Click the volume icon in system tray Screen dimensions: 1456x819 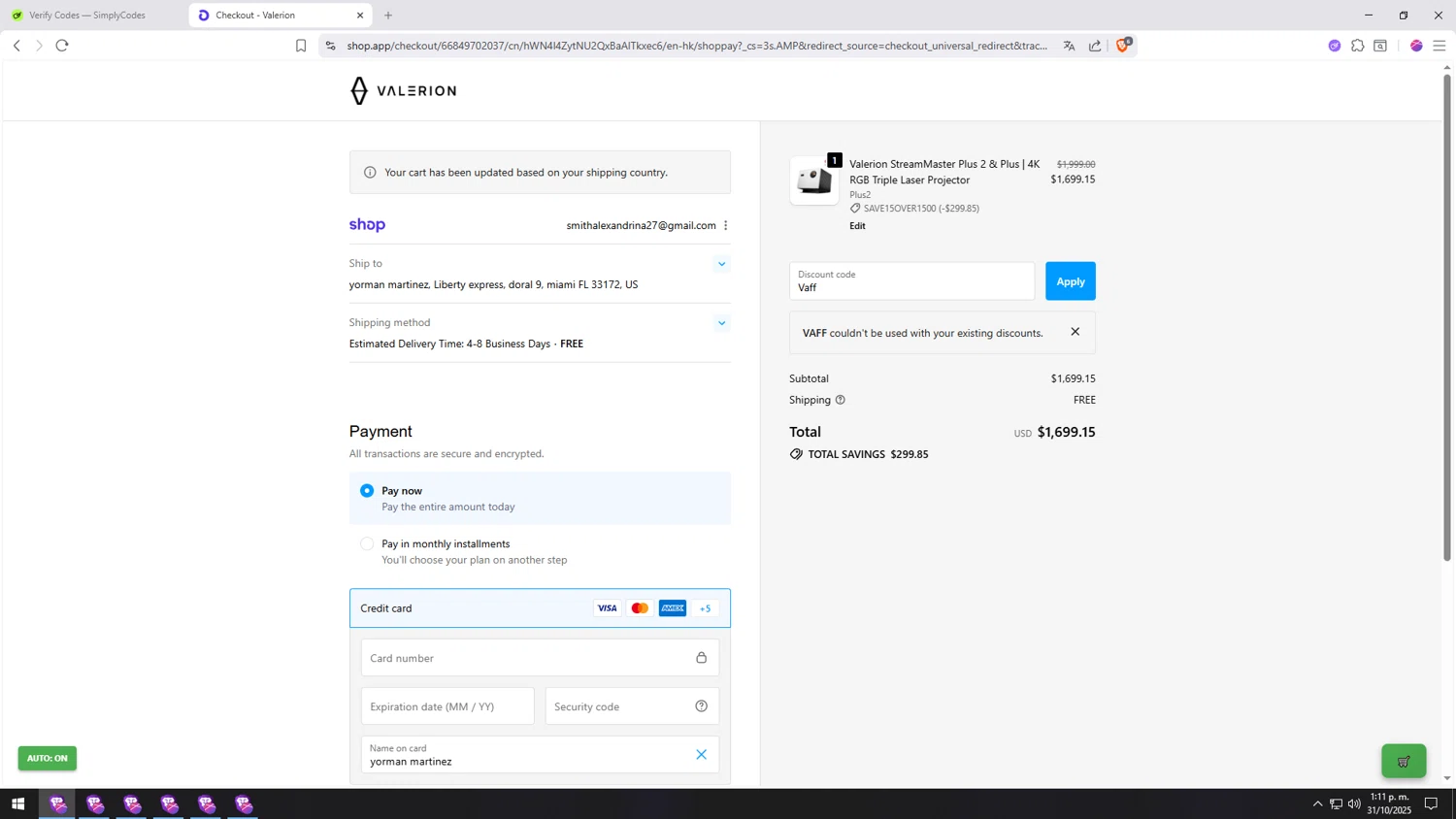1354,804
